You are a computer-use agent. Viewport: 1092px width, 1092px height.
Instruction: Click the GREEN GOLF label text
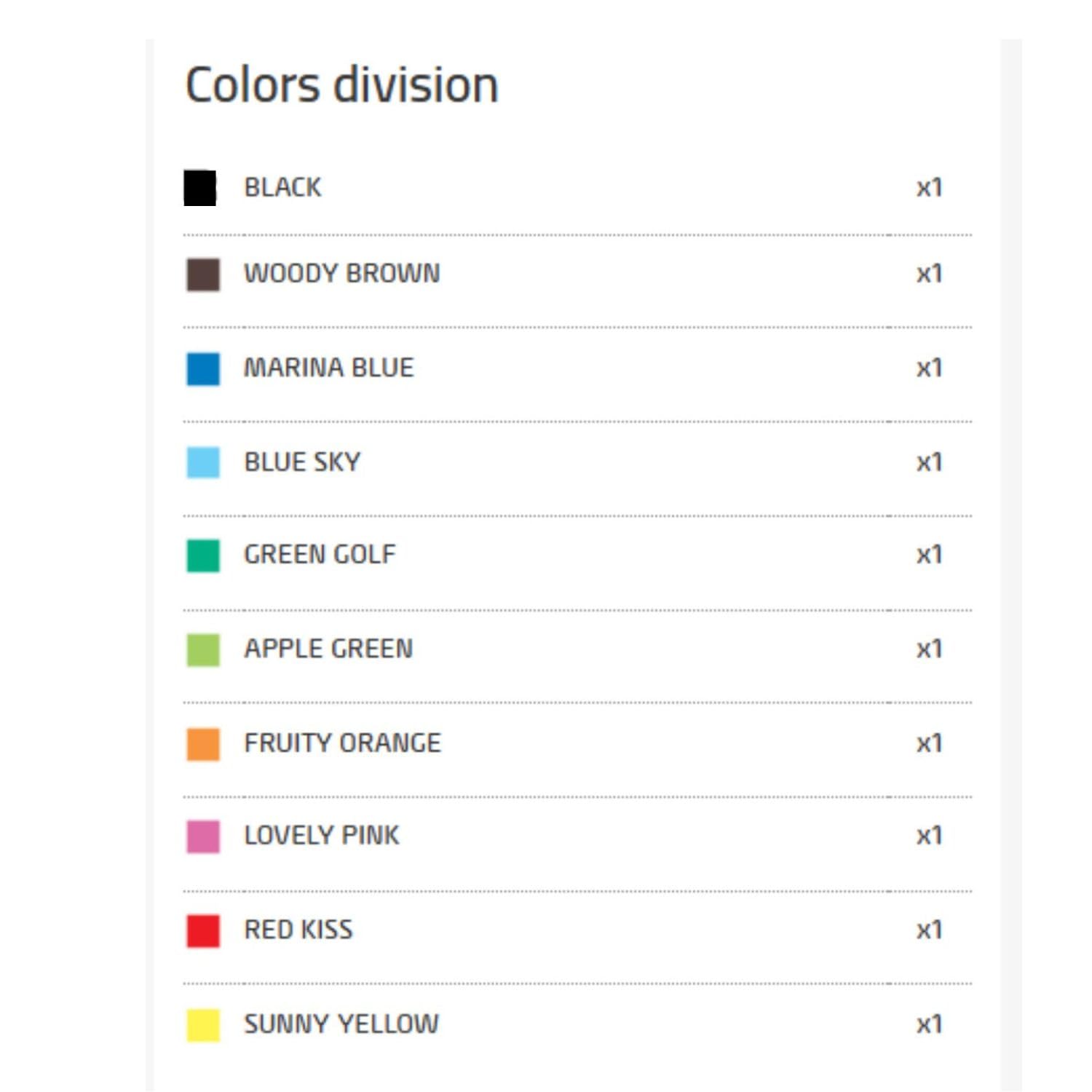point(319,553)
